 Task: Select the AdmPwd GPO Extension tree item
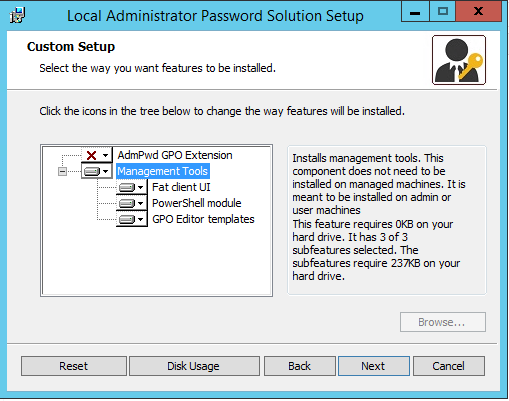175,155
